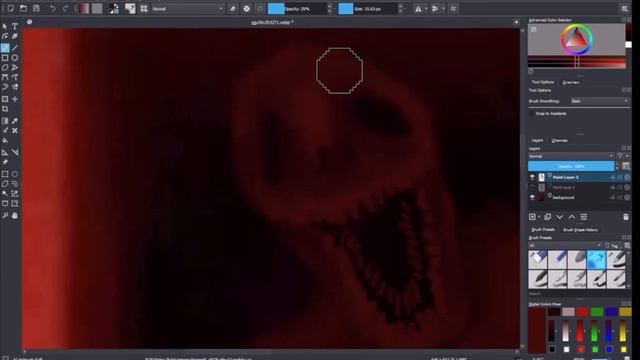The width and height of the screenshot is (640, 360).
Task: Select the Elliptical Selection tool
Action: pos(15,174)
